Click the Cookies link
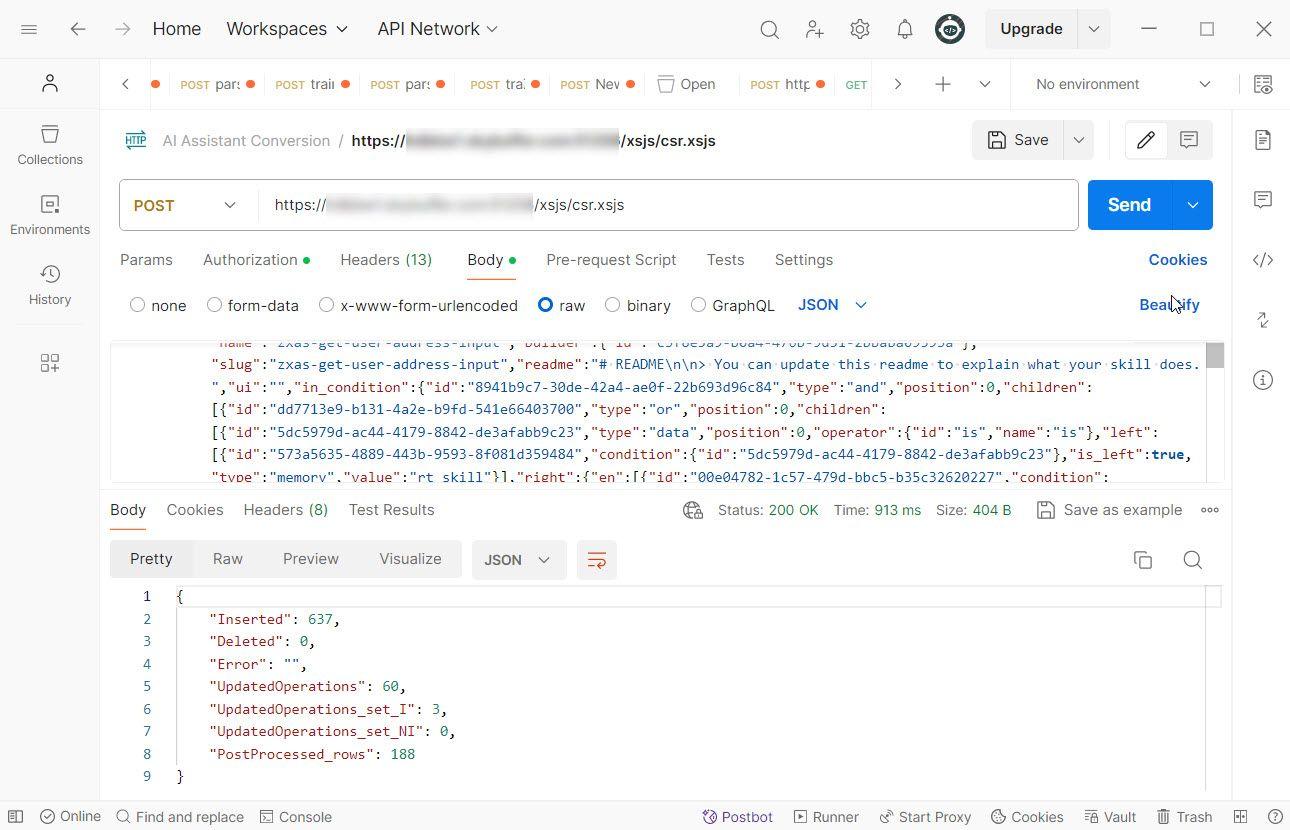 [1177, 260]
